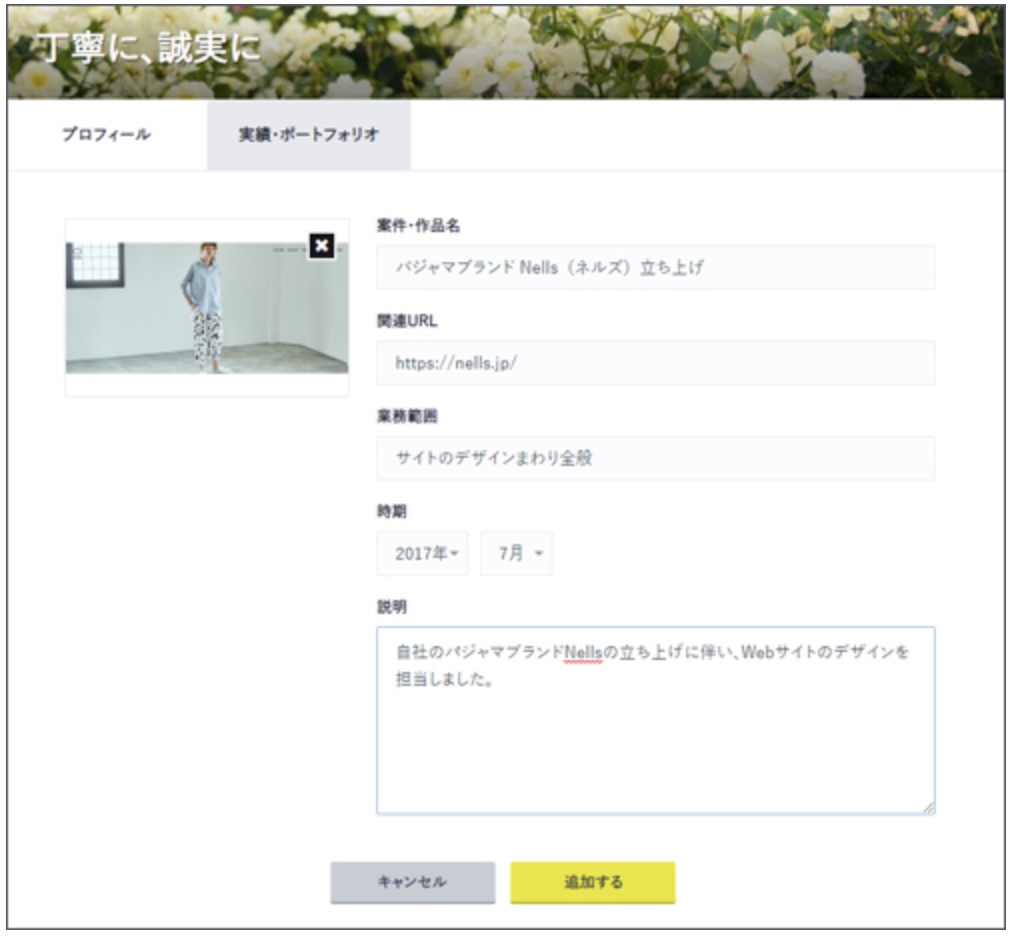Image resolution: width=1018 pixels, height=938 pixels.
Task: Click the 関連URL label
Action: (407, 321)
